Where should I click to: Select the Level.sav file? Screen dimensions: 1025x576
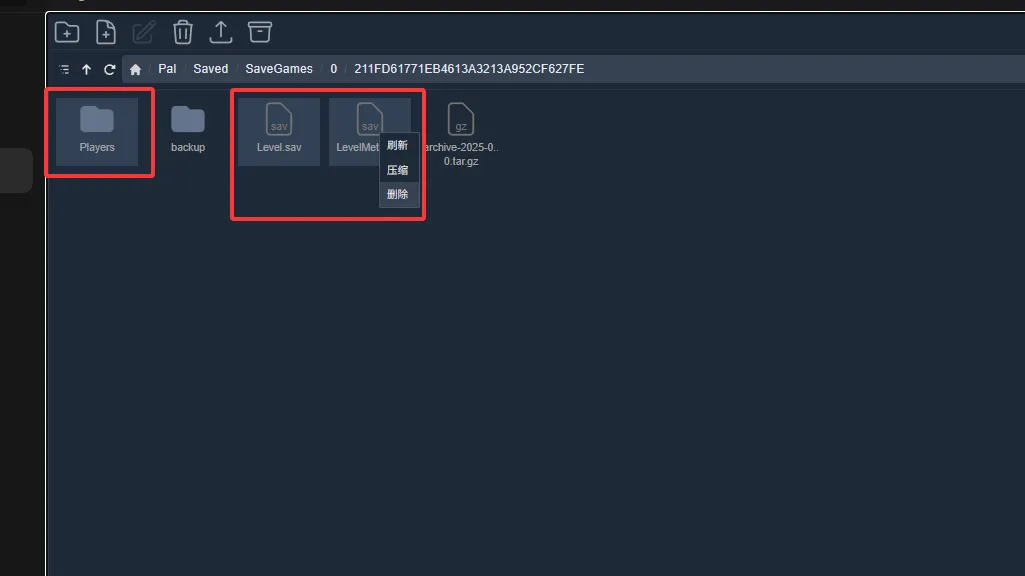[279, 131]
